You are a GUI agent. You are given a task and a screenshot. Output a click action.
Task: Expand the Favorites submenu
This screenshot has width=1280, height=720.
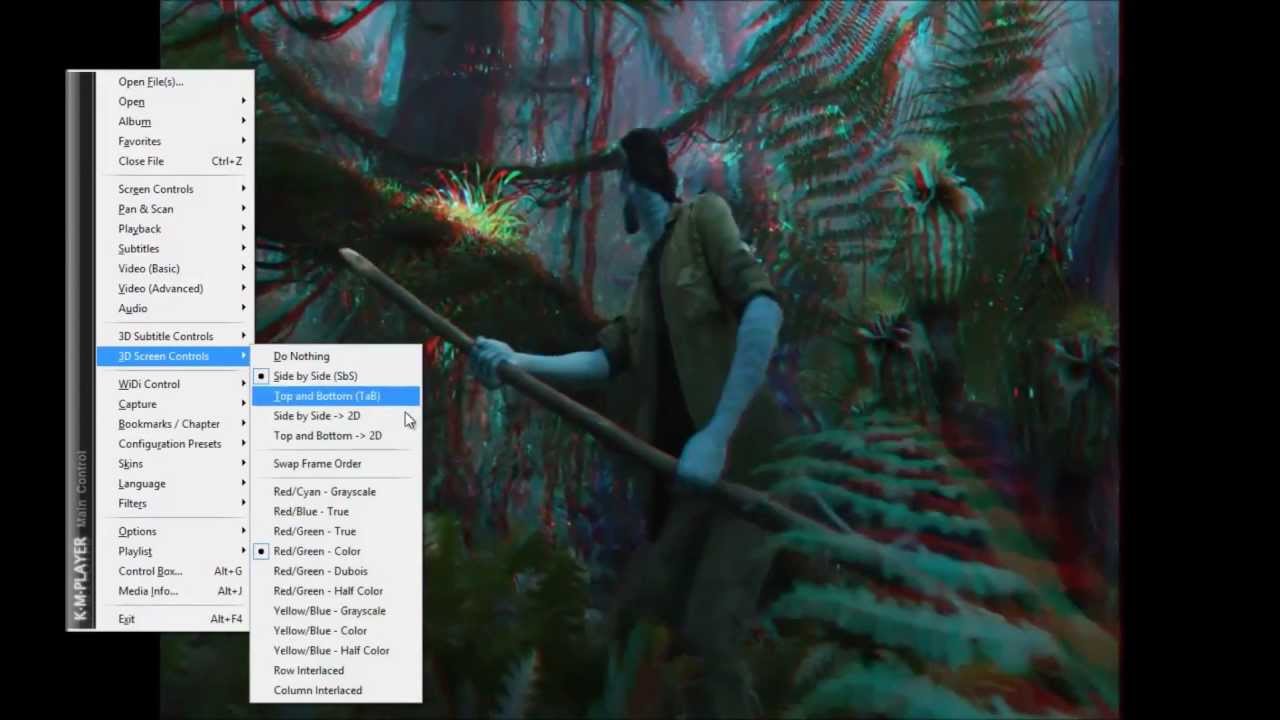(174, 142)
